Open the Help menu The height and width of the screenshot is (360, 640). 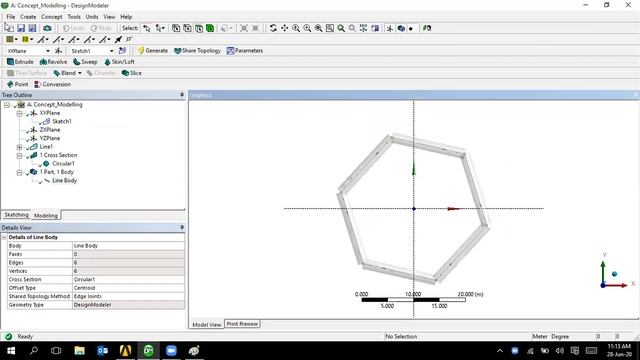[x=126, y=17]
